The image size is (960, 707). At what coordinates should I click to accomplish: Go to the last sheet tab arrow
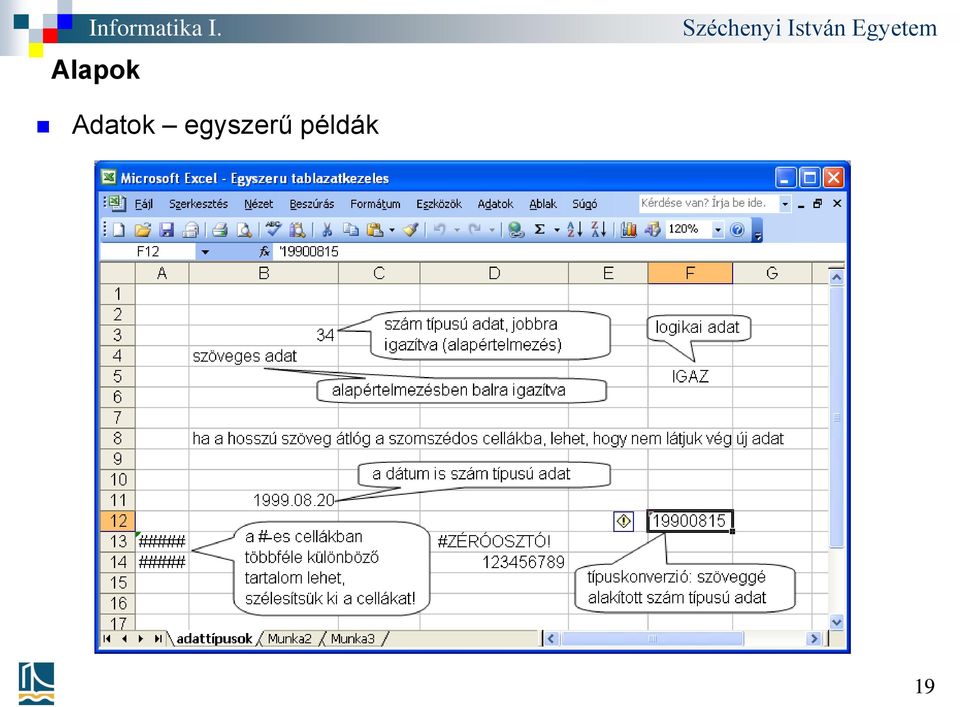pyautogui.click(x=158, y=638)
